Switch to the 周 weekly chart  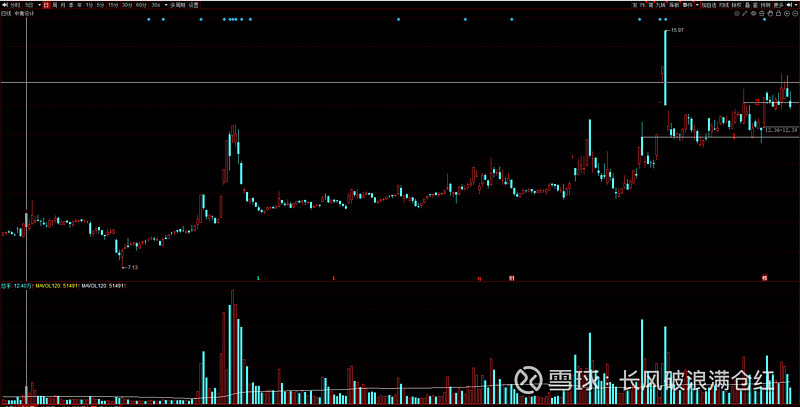tap(55, 5)
